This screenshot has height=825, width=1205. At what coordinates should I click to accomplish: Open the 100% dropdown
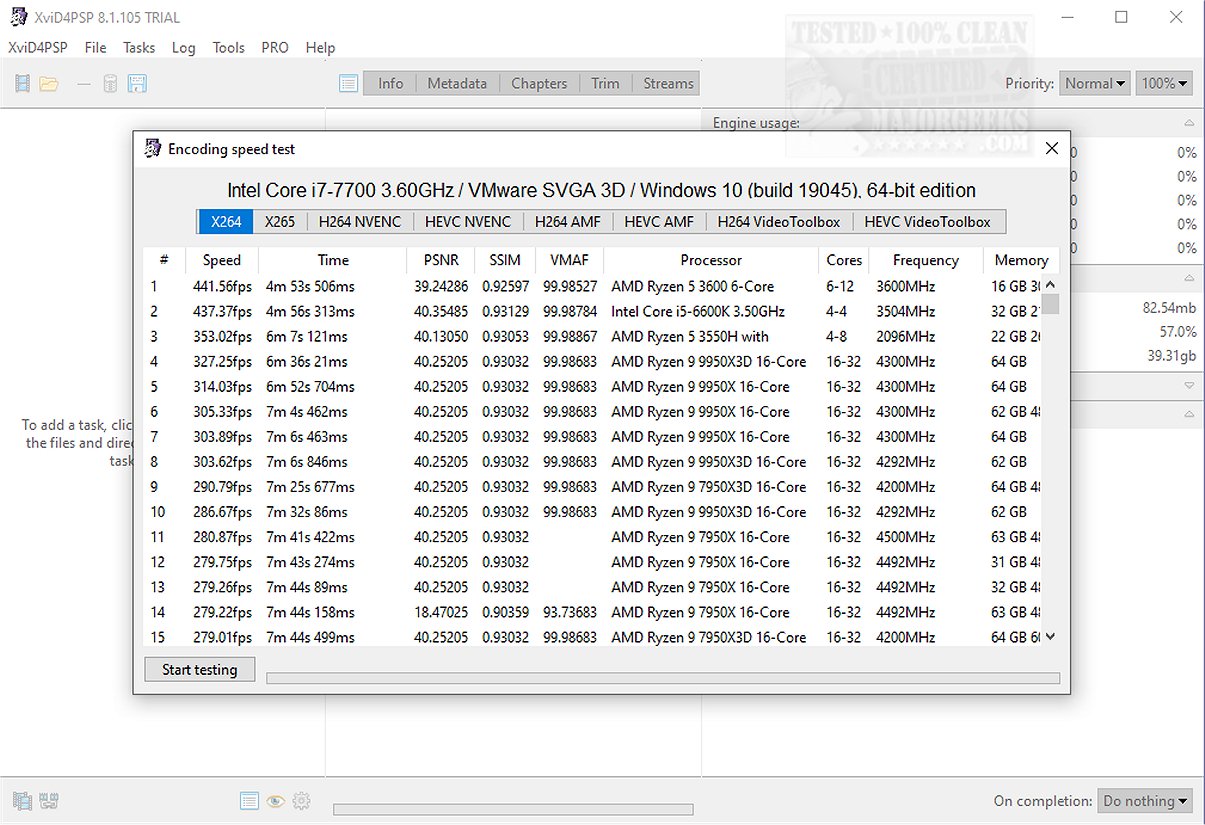click(x=1165, y=84)
